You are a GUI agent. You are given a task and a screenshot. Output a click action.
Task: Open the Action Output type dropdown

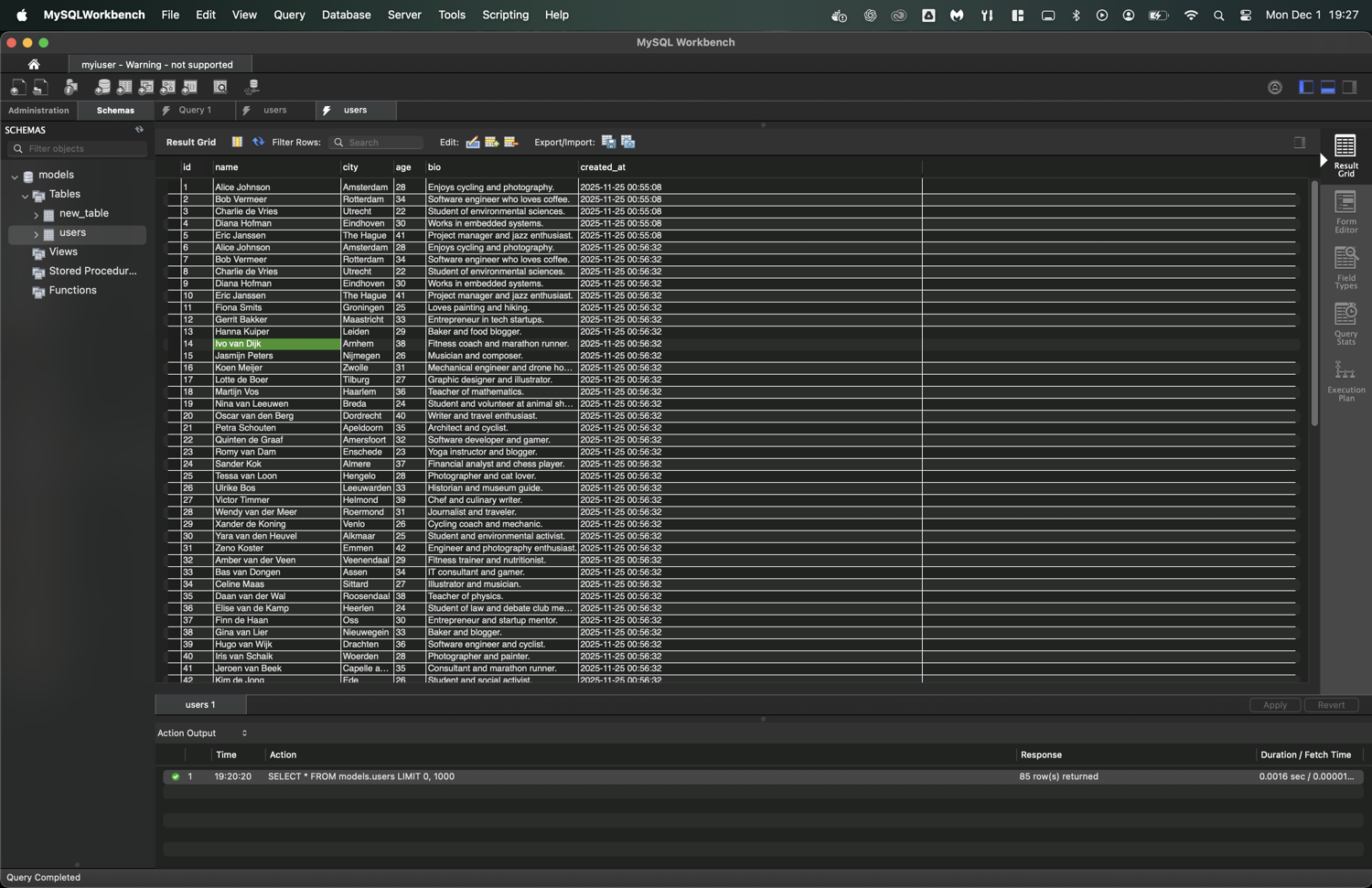point(244,733)
